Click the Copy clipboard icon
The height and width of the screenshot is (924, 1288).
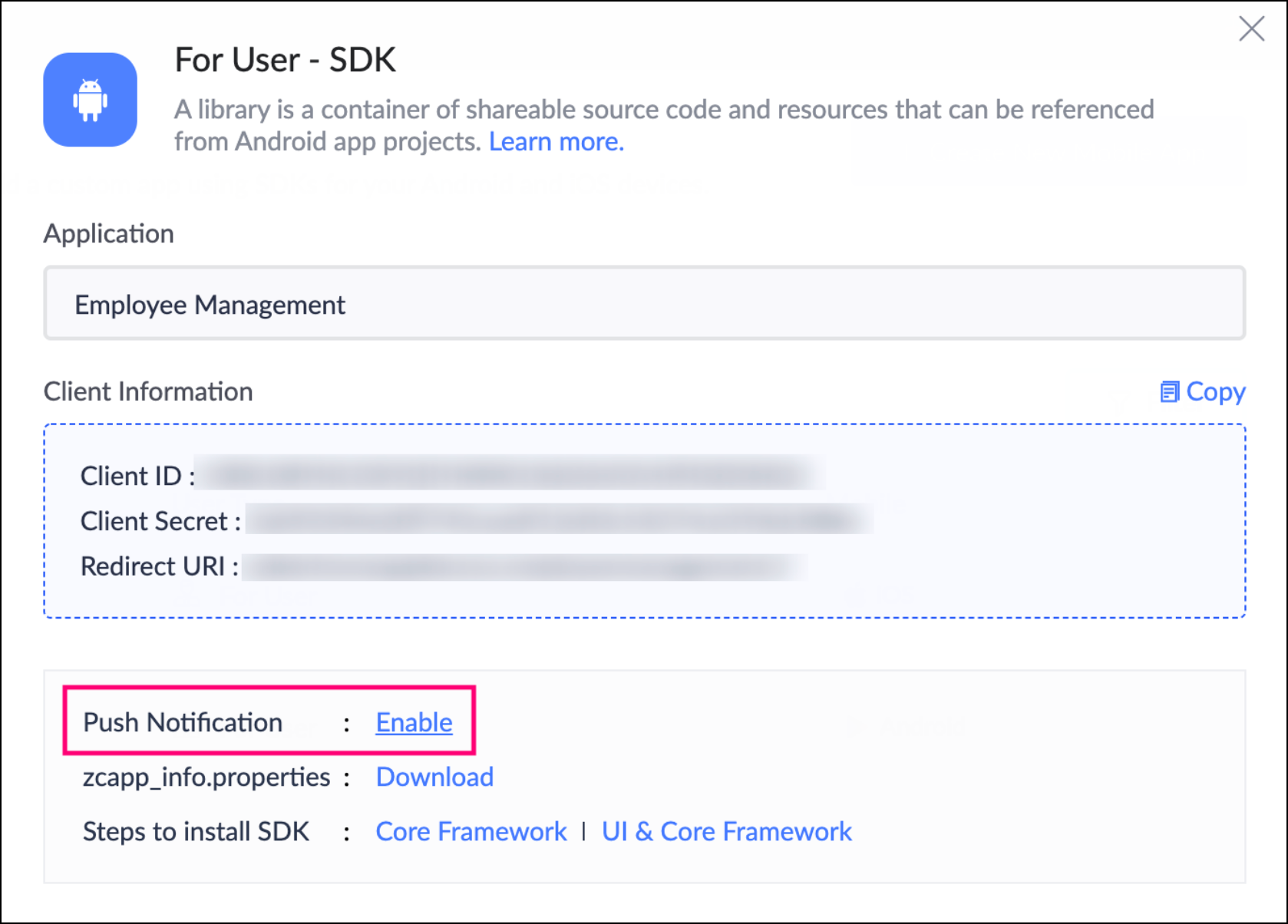[x=1169, y=392]
